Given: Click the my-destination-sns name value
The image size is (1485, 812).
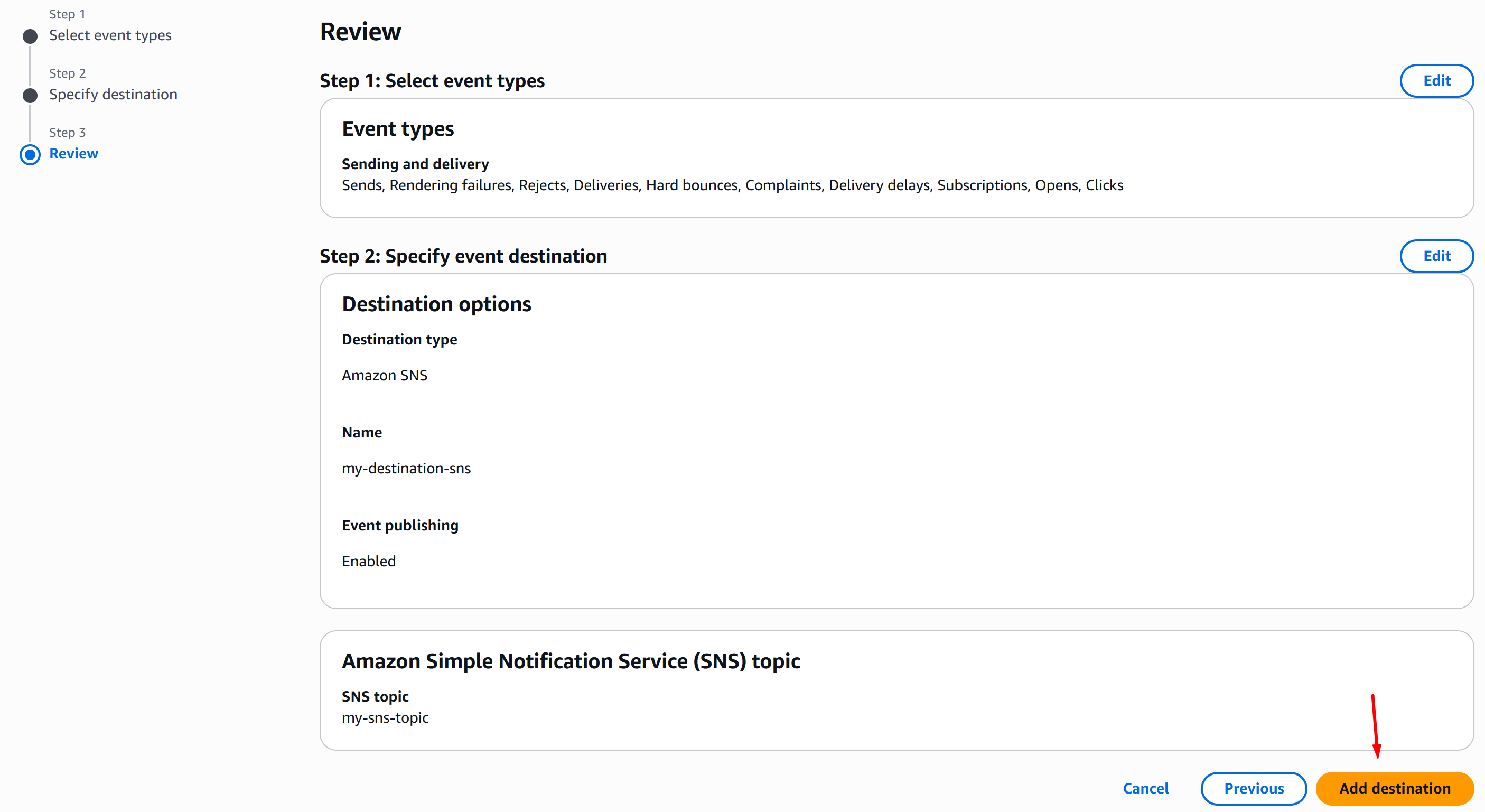Looking at the screenshot, I should pos(406,469).
